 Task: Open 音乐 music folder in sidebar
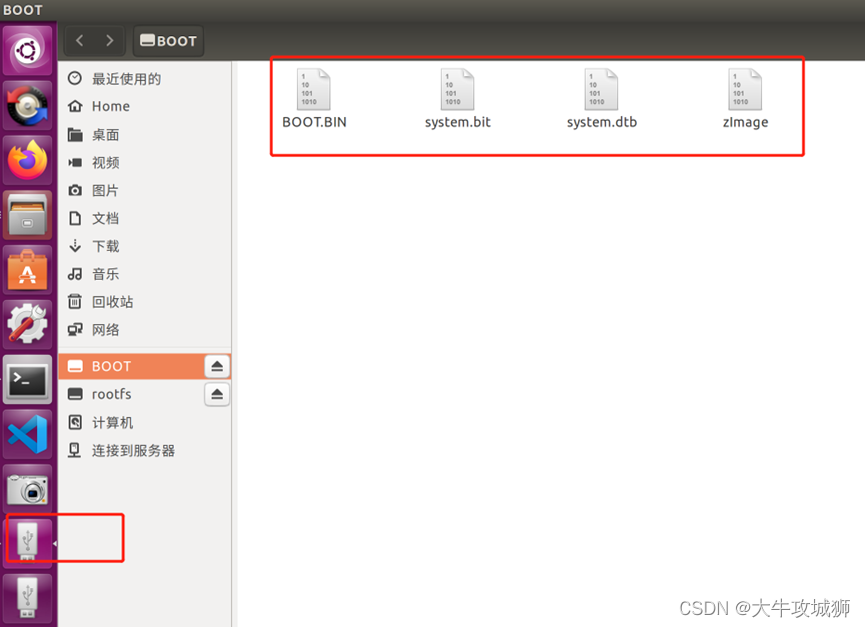click(x=145, y=274)
